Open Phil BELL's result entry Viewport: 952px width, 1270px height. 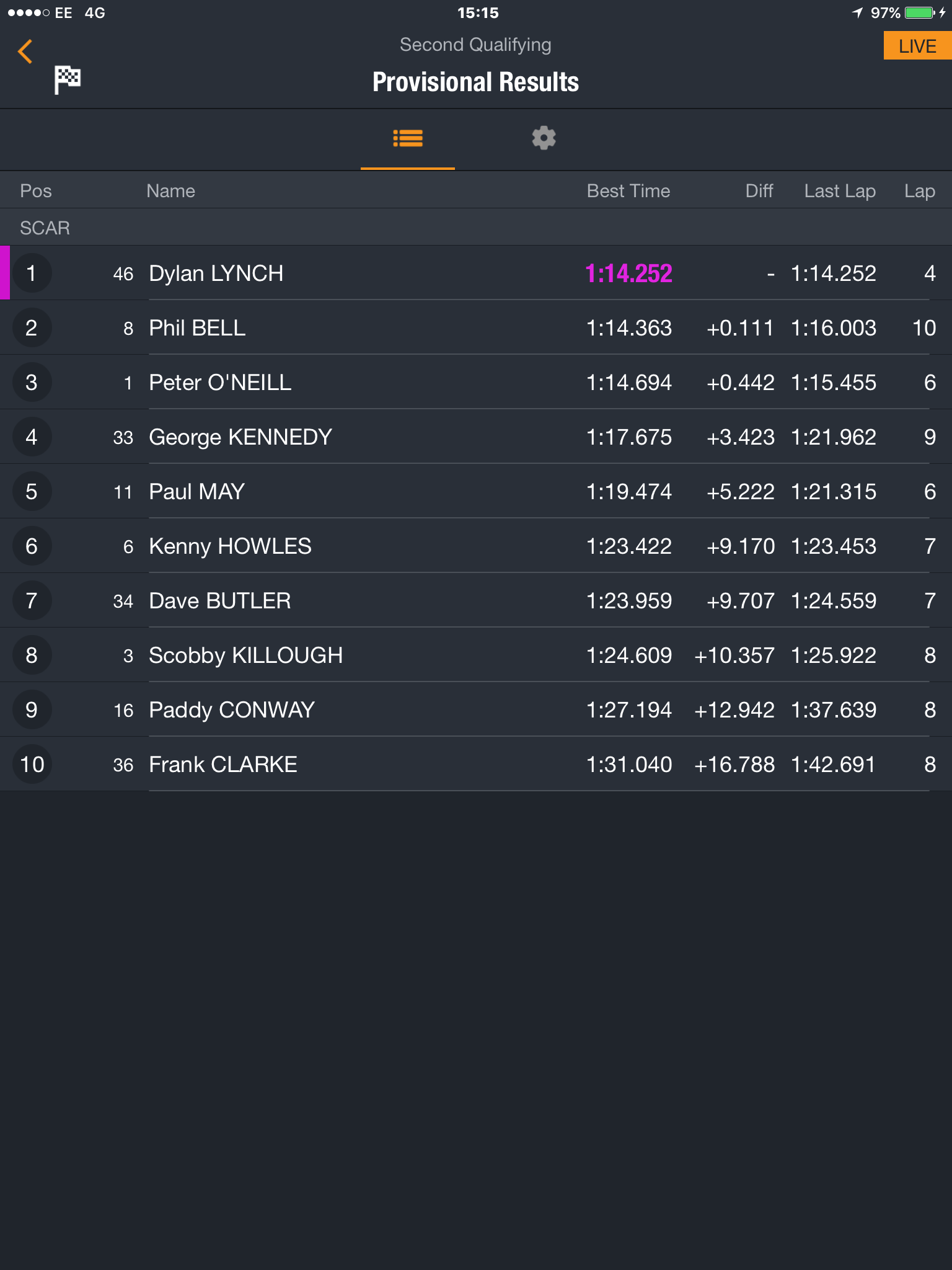click(x=476, y=327)
